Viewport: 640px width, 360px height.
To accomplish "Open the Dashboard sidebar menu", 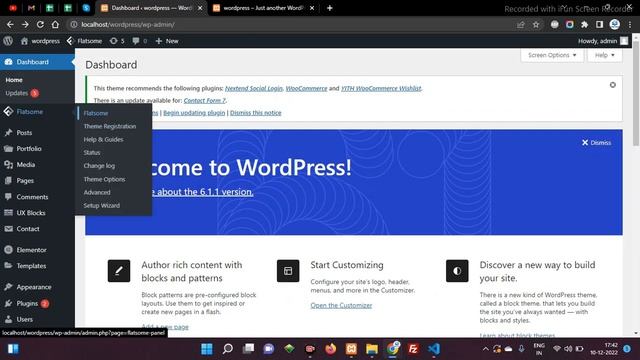I will (37, 62).
